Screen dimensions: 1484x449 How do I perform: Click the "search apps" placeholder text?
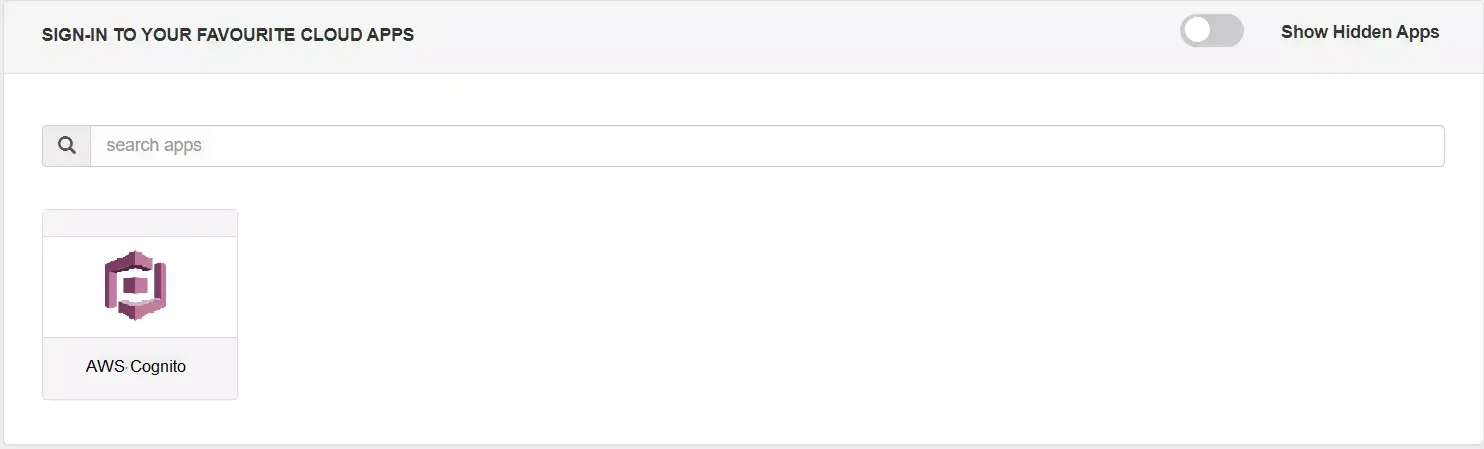(x=154, y=146)
